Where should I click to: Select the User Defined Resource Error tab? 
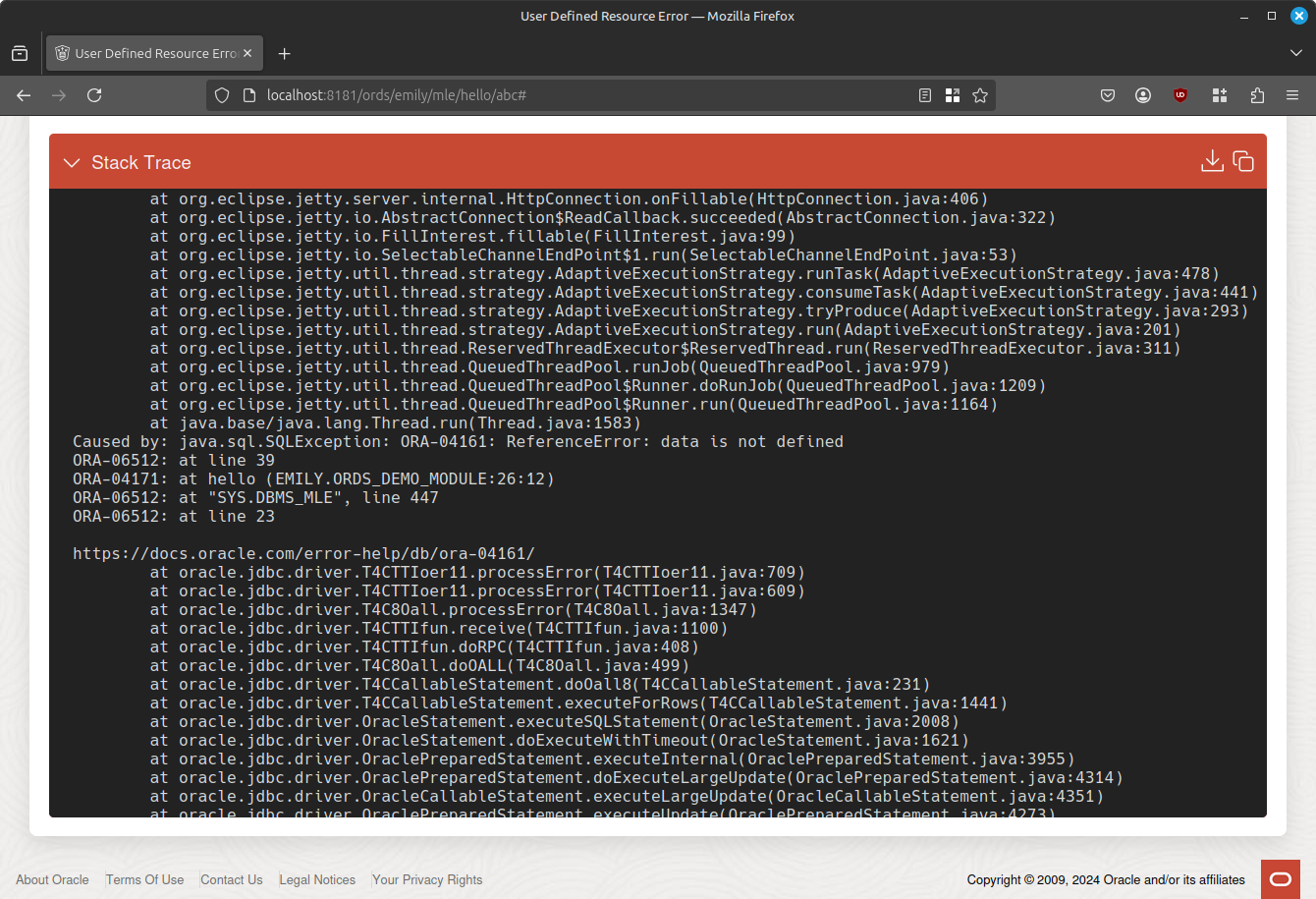tap(147, 53)
